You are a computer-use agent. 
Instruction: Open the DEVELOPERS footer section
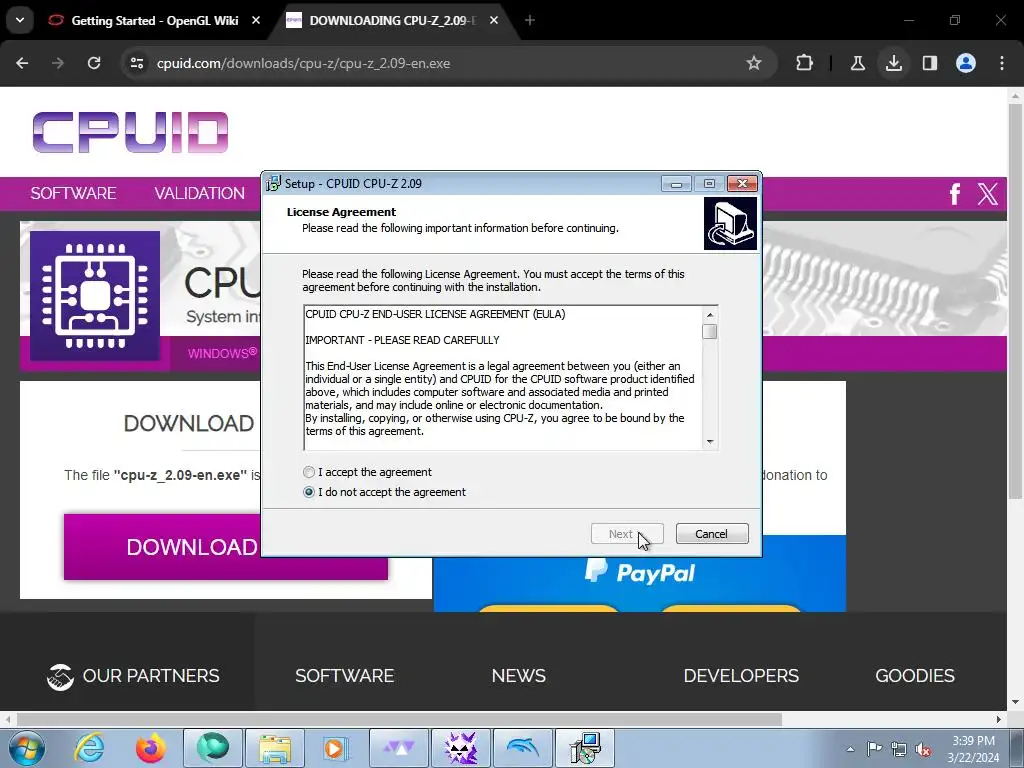coord(741,676)
